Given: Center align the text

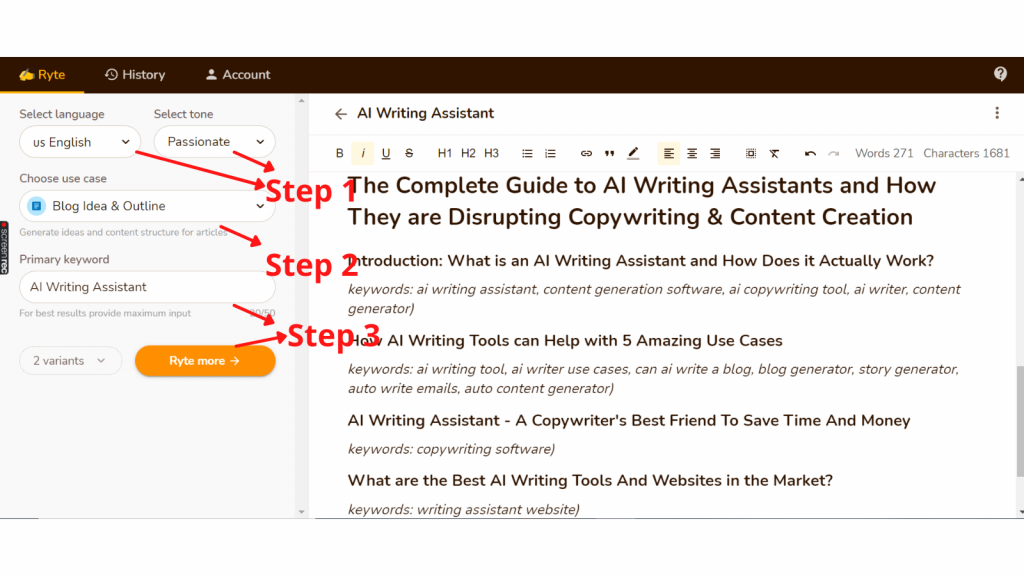Looking at the screenshot, I should (x=692, y=153).
